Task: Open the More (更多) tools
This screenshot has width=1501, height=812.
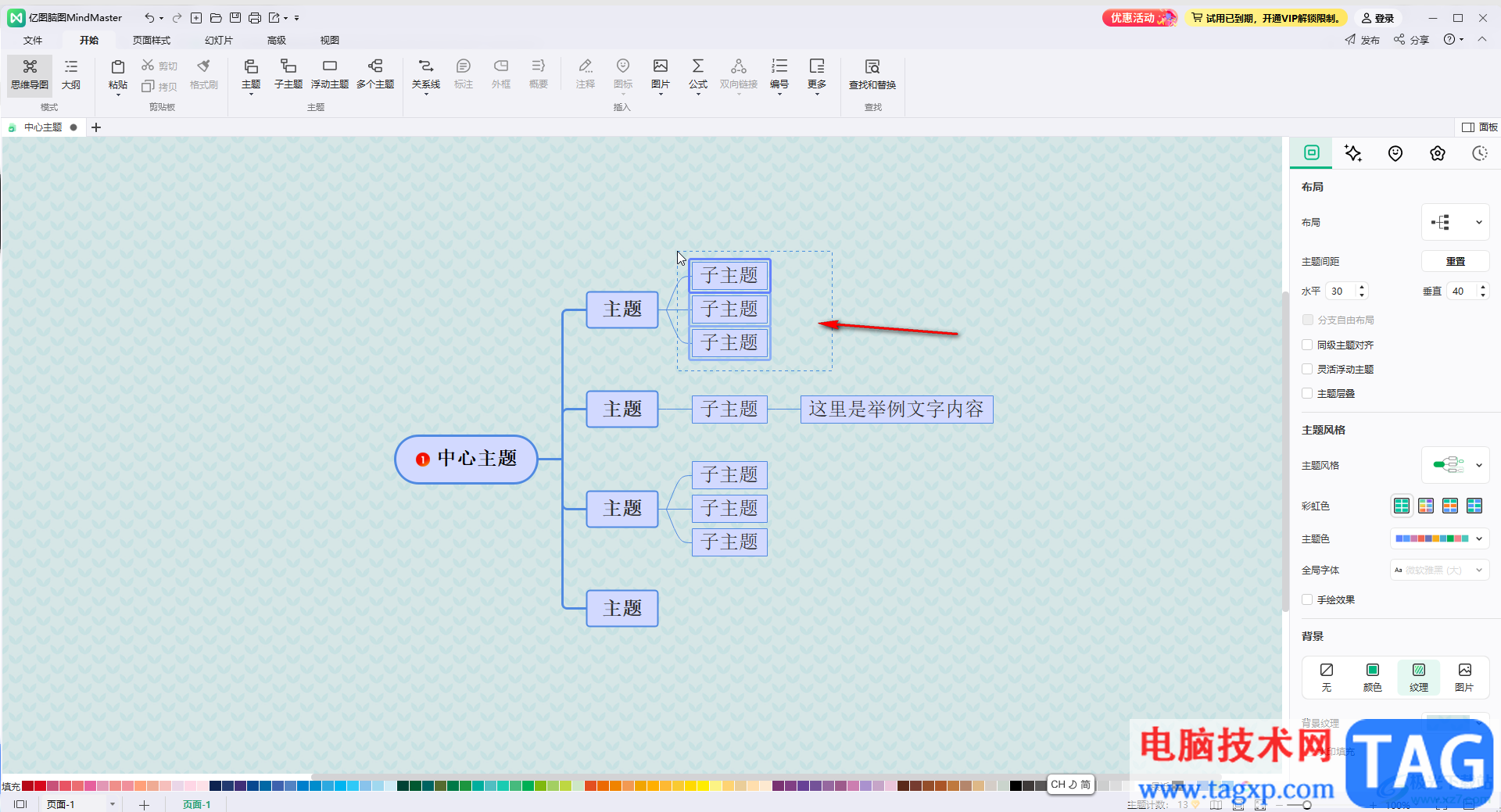Action: (817, 75)
